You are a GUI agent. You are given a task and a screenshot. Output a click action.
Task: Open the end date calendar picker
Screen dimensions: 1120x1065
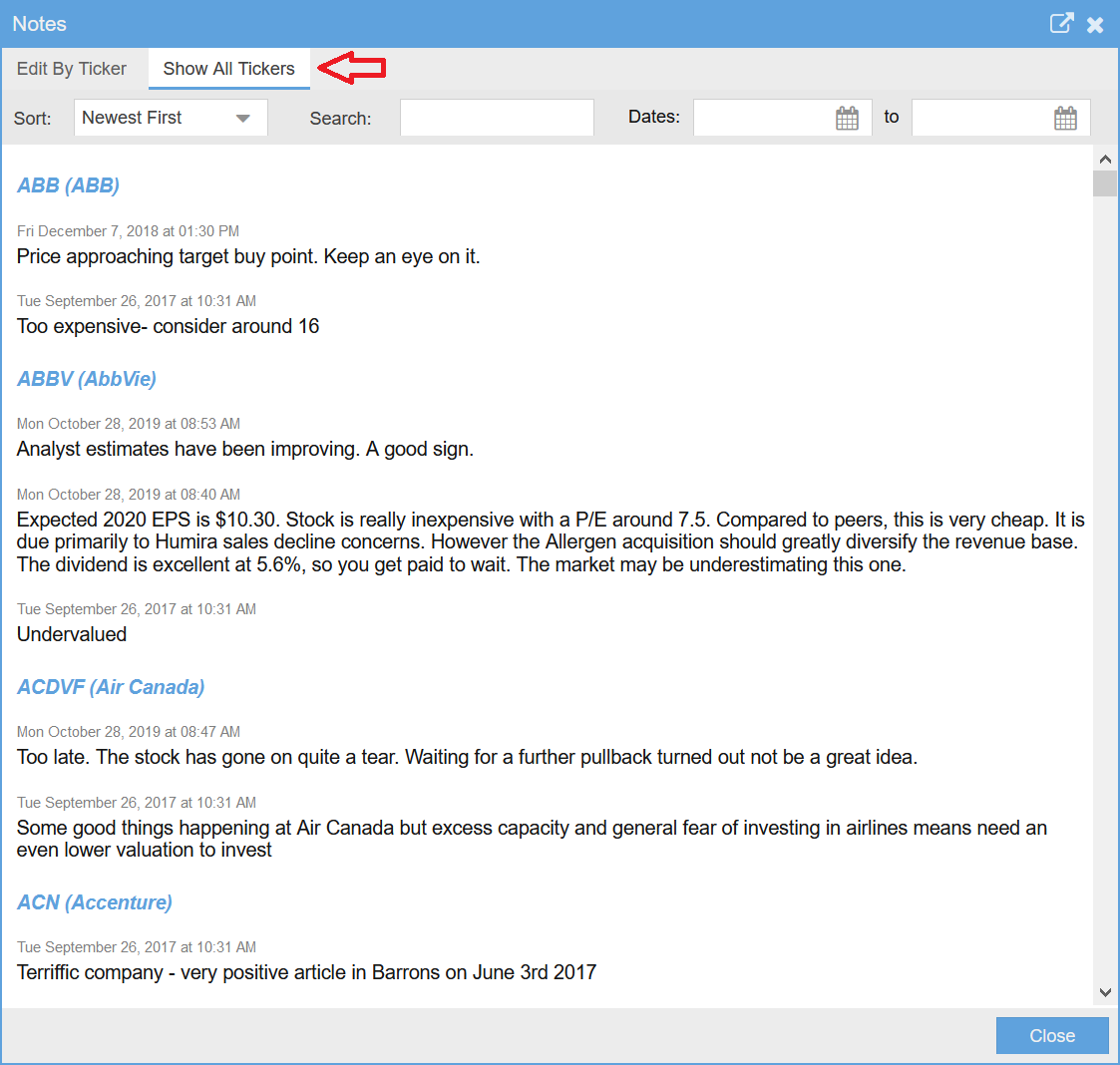pyautogui.click(x=1065, y=118)
